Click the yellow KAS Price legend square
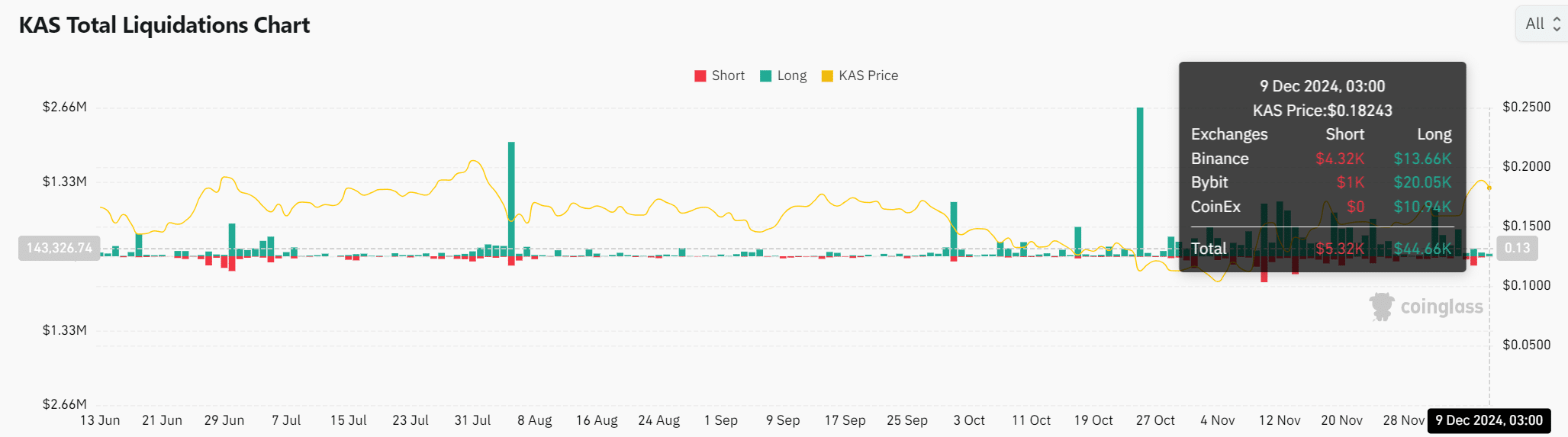1568x437 pixels. (827, 76)
